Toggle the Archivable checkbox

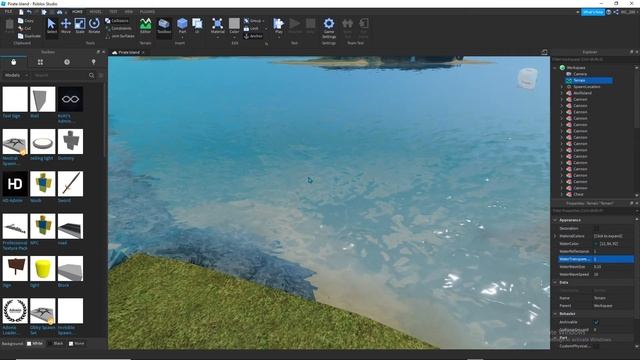(x=596, y=322)
